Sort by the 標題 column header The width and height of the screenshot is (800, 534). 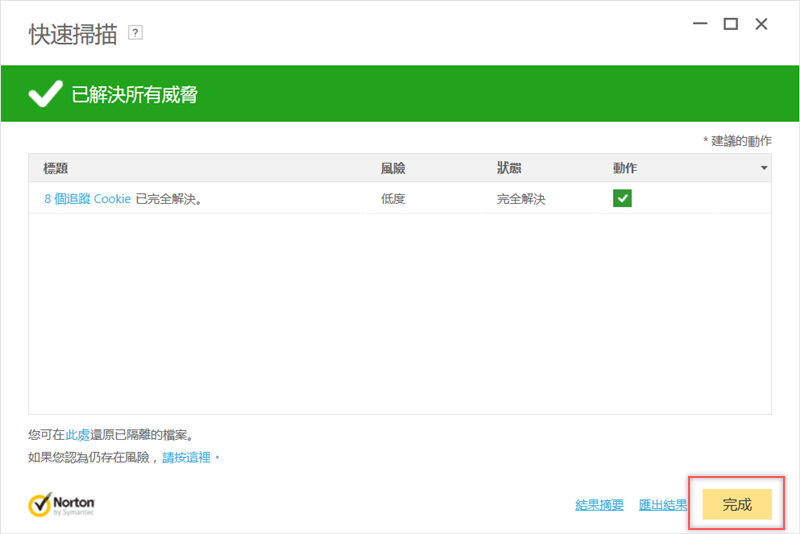(56, 168)
